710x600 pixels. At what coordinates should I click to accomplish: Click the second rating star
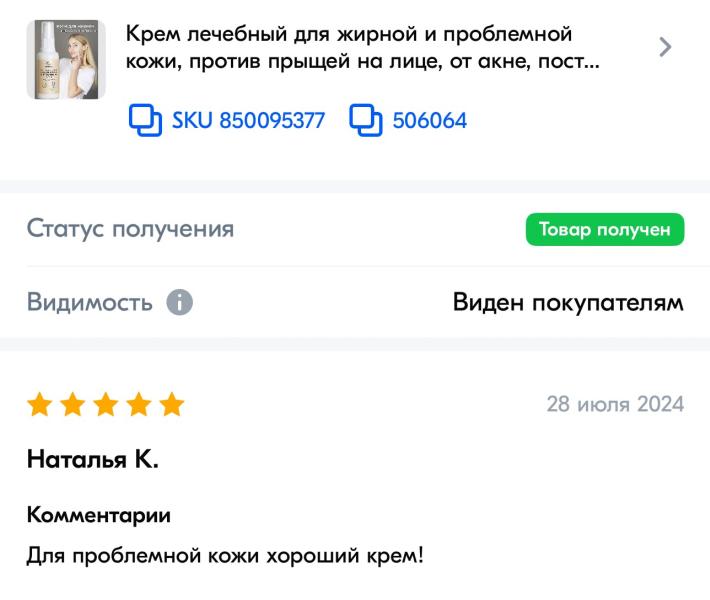tap(73, 405)
